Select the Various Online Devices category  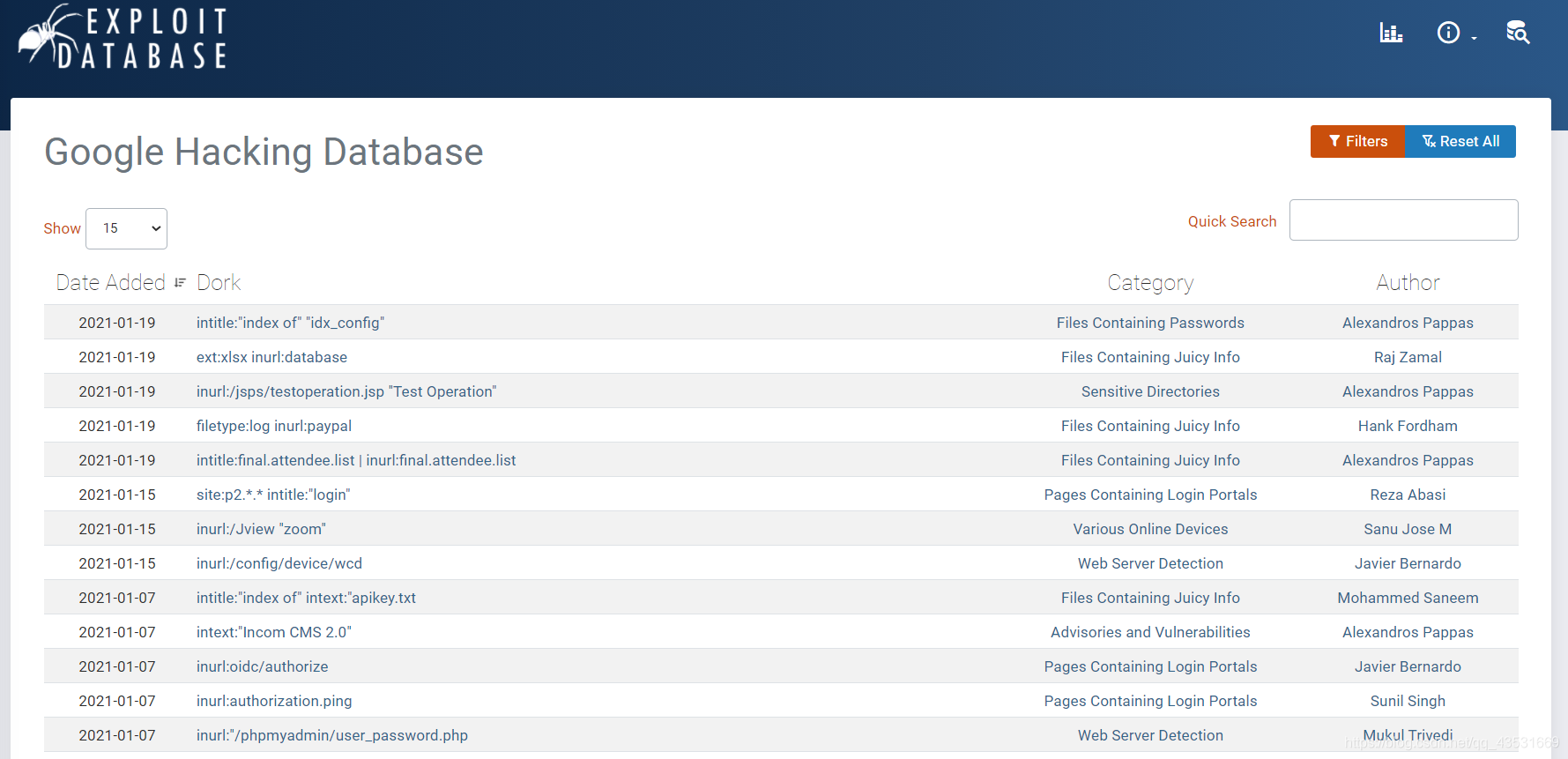pos(1150,529)
